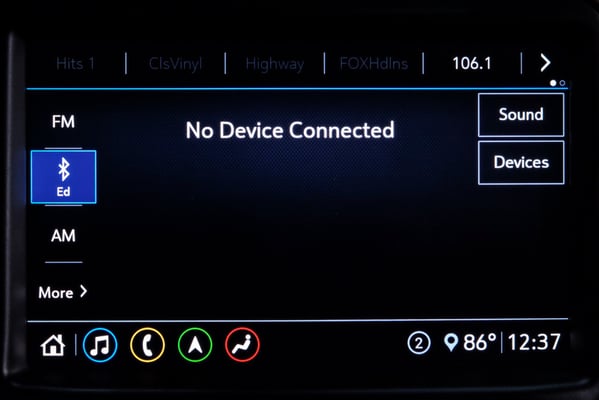
Task: Launch the green navigation arrow icon
Action: point(195,345)
